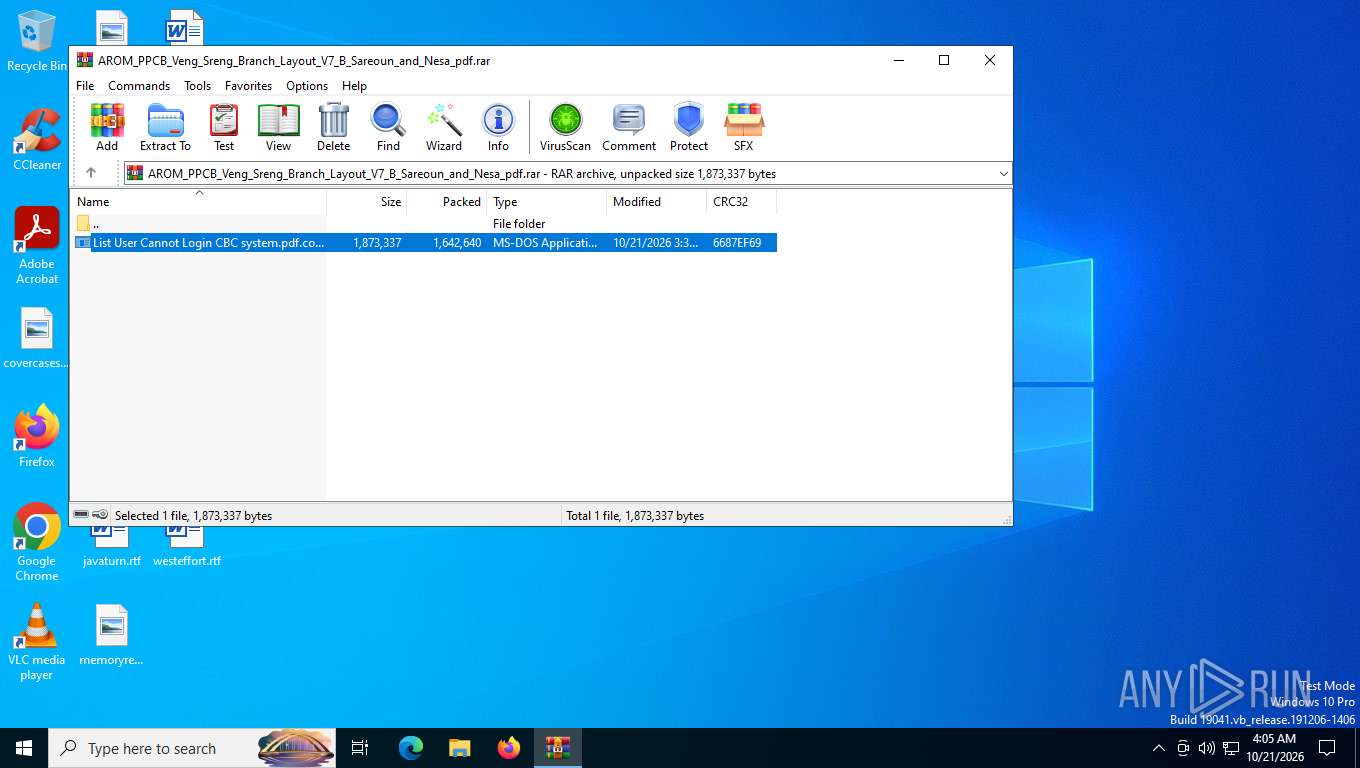The width and height of the screenshot is (1360, 768).
Task: Run the Test archive tool
Action: tap(224, 127)
